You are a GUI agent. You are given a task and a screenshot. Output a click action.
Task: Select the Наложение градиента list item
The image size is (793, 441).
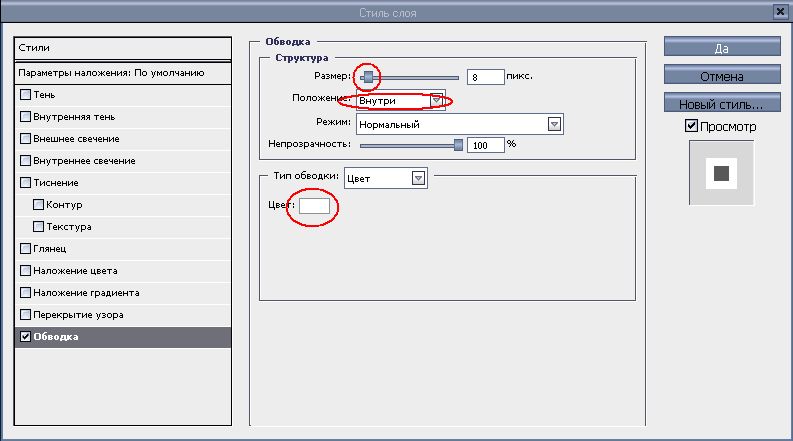tap(86, 293)
